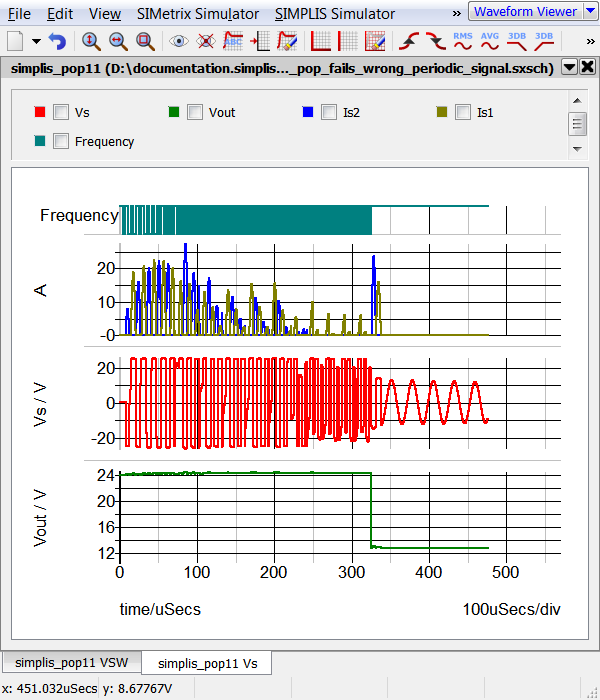Click the RMS measurement icon
Viewport: 600px width, 700px height.
click(x=463, y=41)
